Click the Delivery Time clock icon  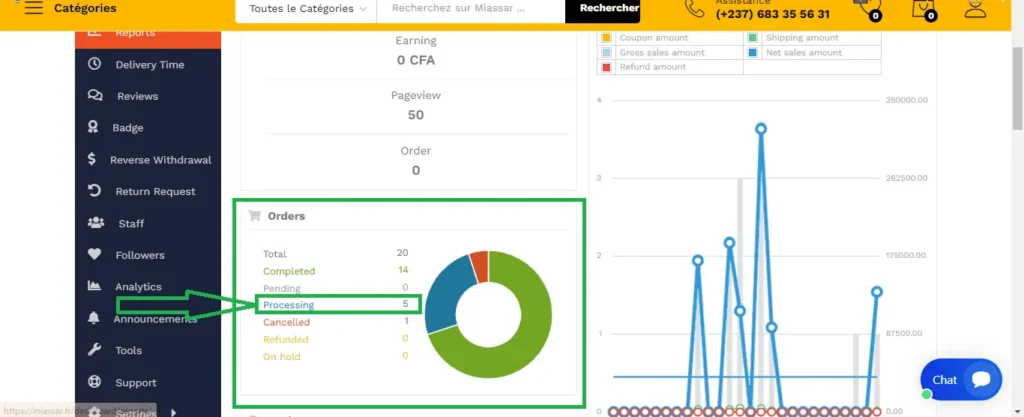95,64
